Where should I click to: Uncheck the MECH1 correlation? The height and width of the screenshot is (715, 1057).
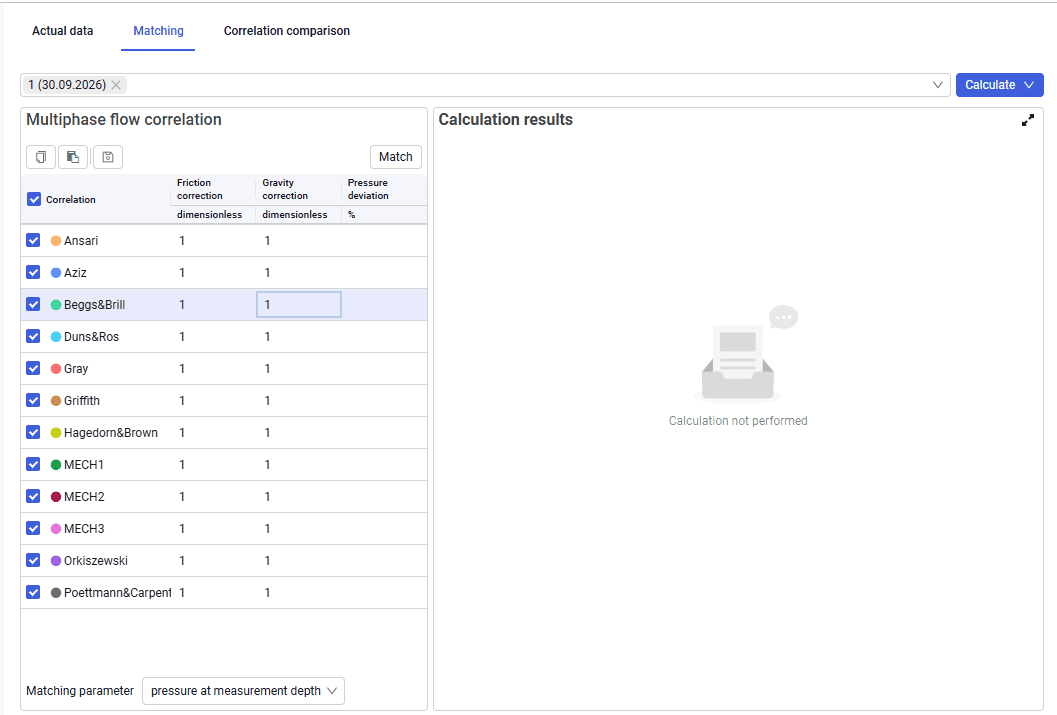(33, 464)
